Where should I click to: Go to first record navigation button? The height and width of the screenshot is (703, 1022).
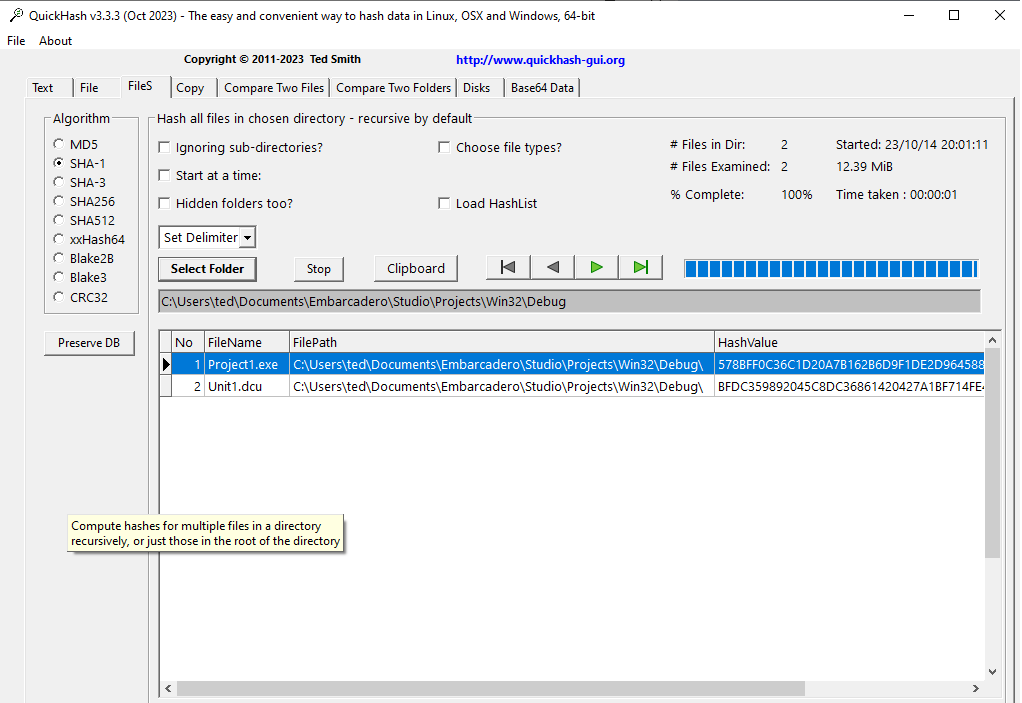coord(508,267)
